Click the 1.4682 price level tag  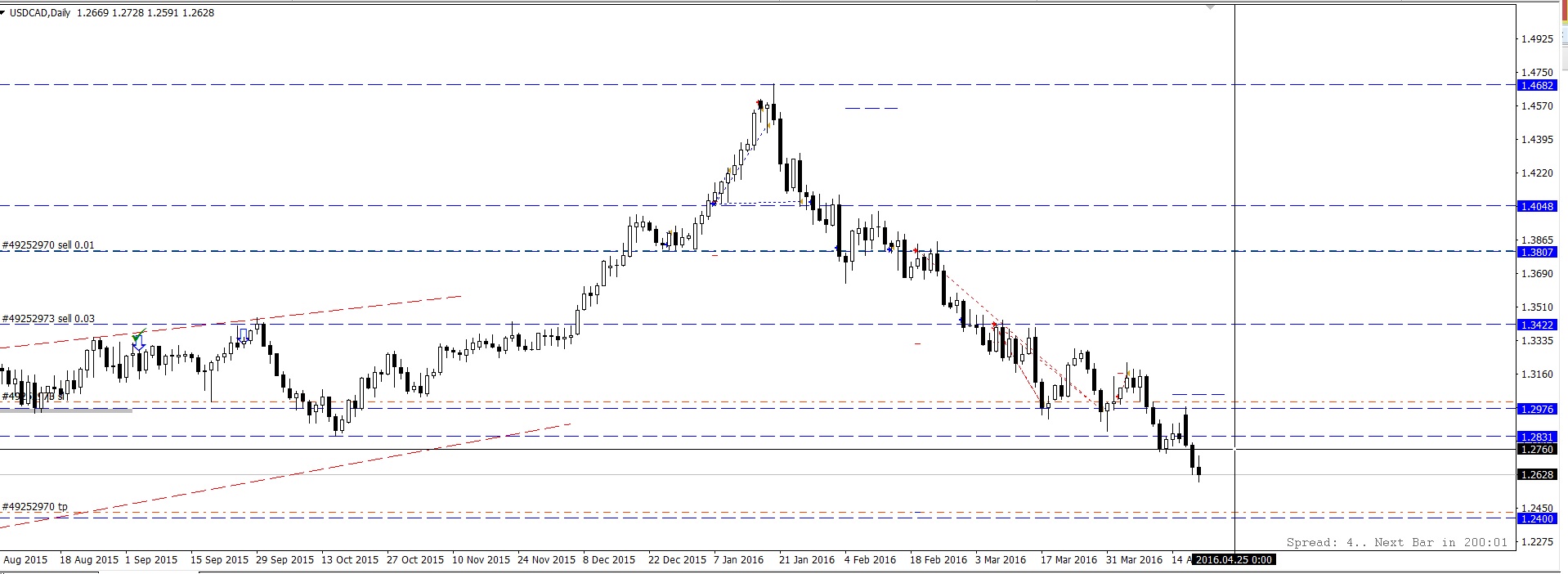click(1536, 85)
